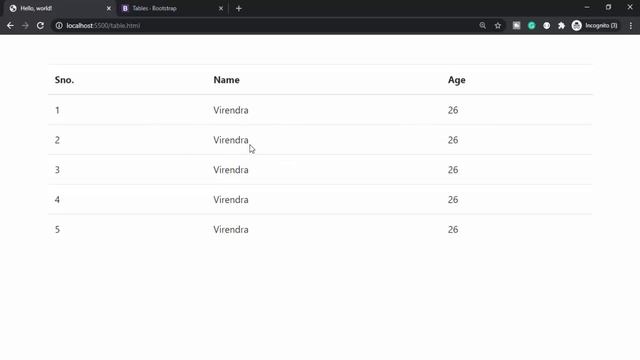
Task: Click age 26 in row 3
Action: click(x=453, y=170)
